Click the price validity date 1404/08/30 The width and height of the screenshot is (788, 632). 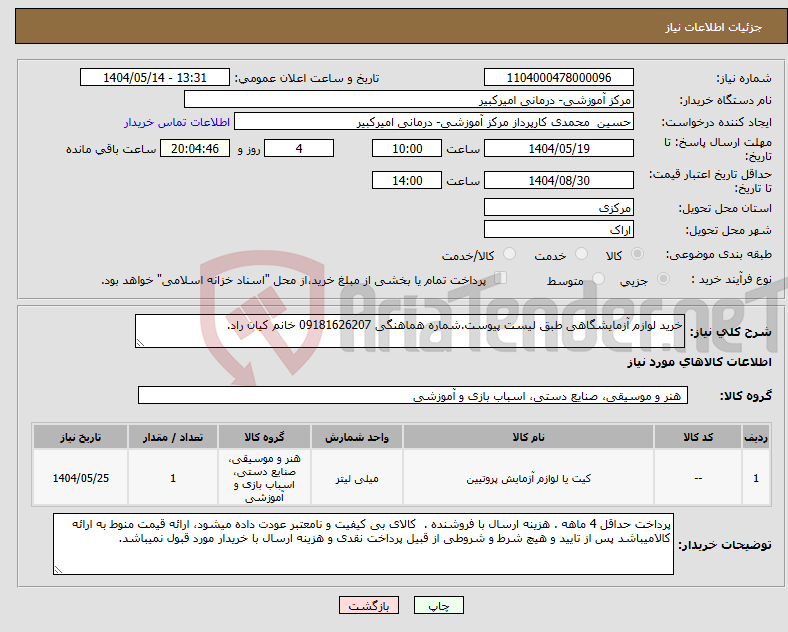pos(559,180)
